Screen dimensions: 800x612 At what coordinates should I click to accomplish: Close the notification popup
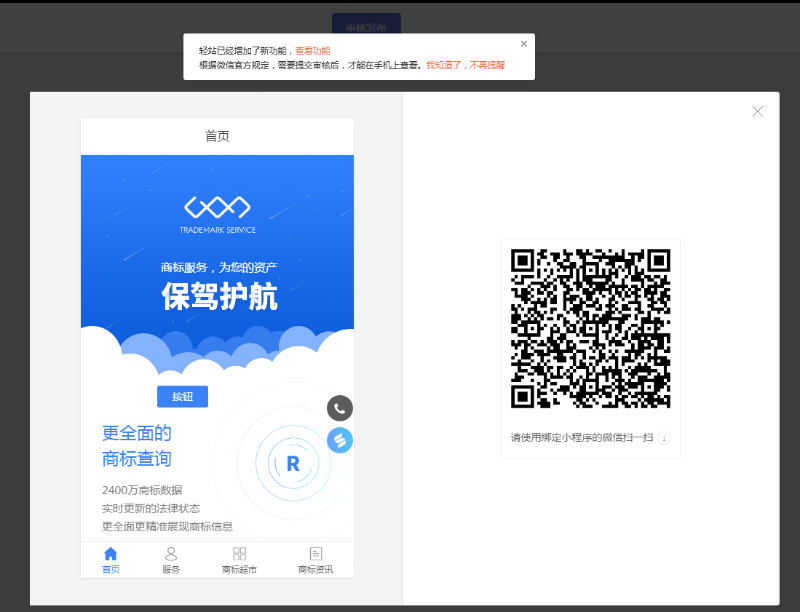pos(524,44)
